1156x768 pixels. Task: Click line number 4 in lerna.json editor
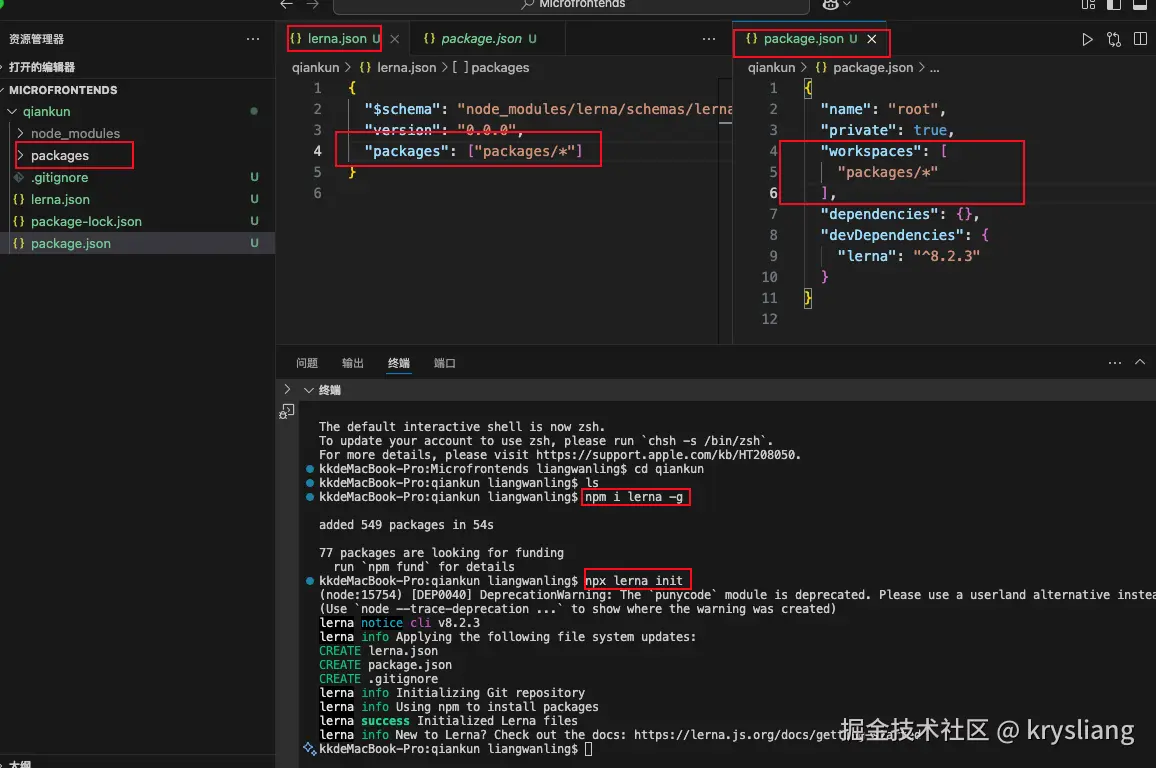[x=317, y=151]
